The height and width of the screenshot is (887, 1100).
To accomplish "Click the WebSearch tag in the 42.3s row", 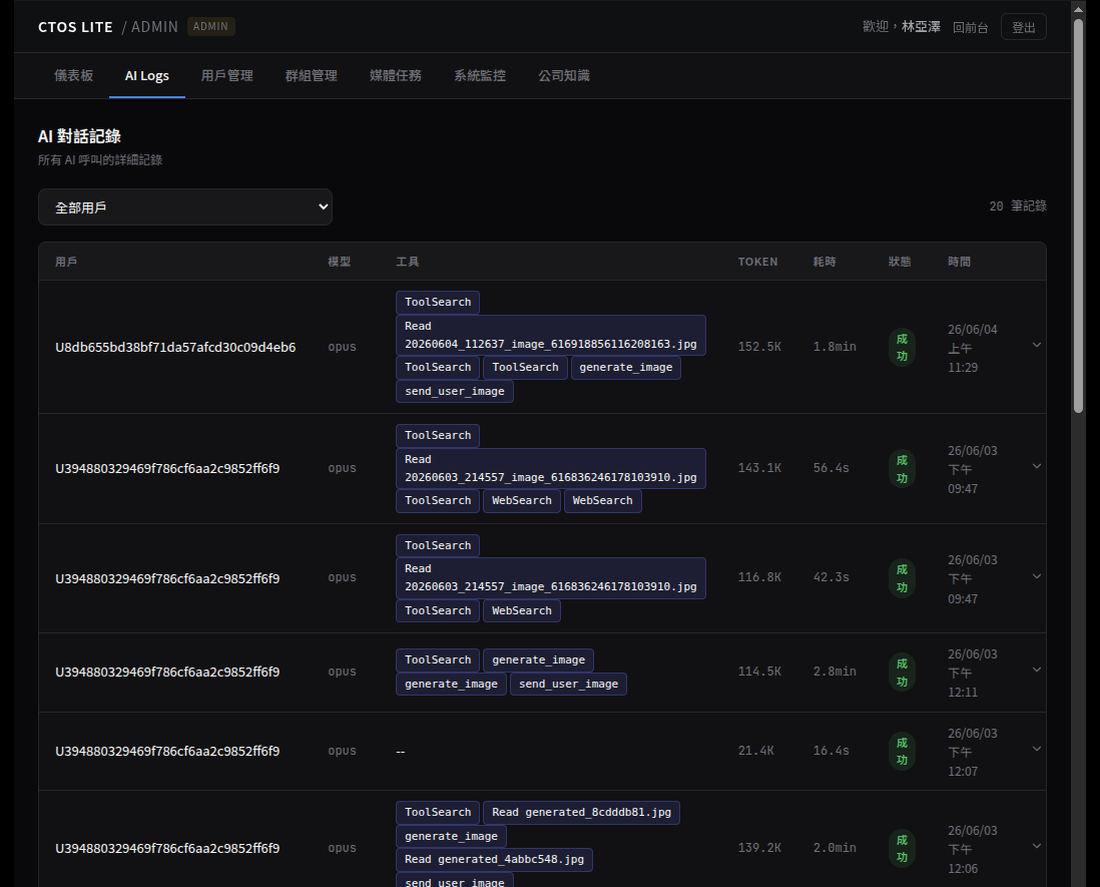I will point(521,611).
